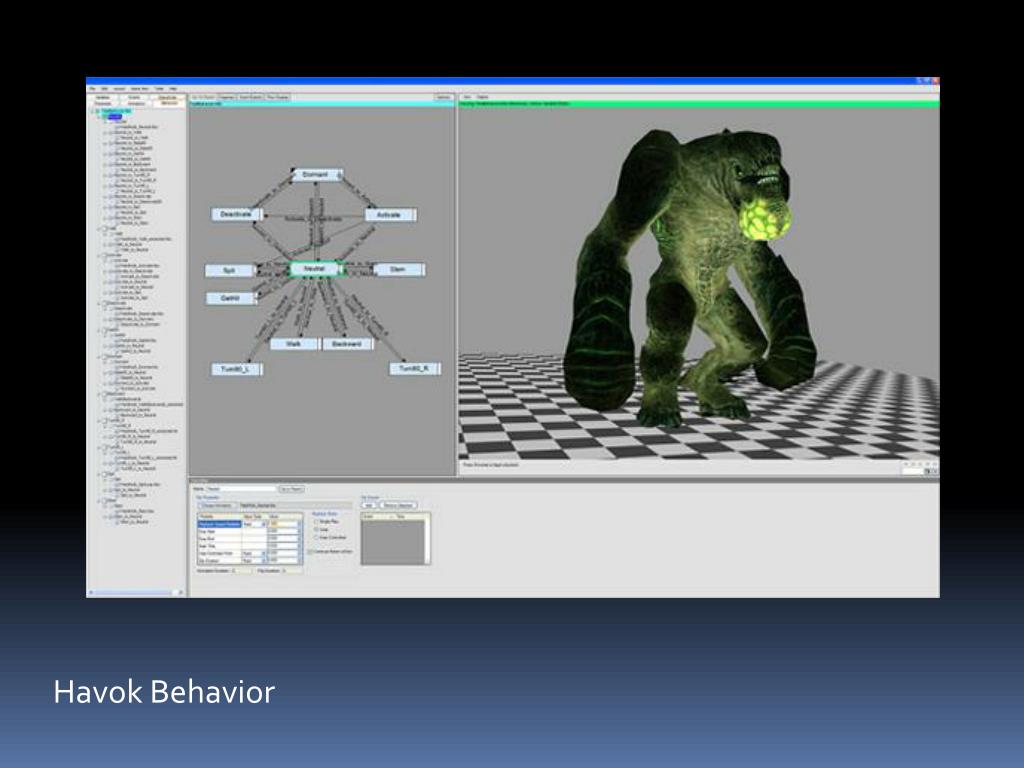The height and width of the screenshot is (768, 1024).
Task: Open first property row's type dropdown
Action: 264,524
